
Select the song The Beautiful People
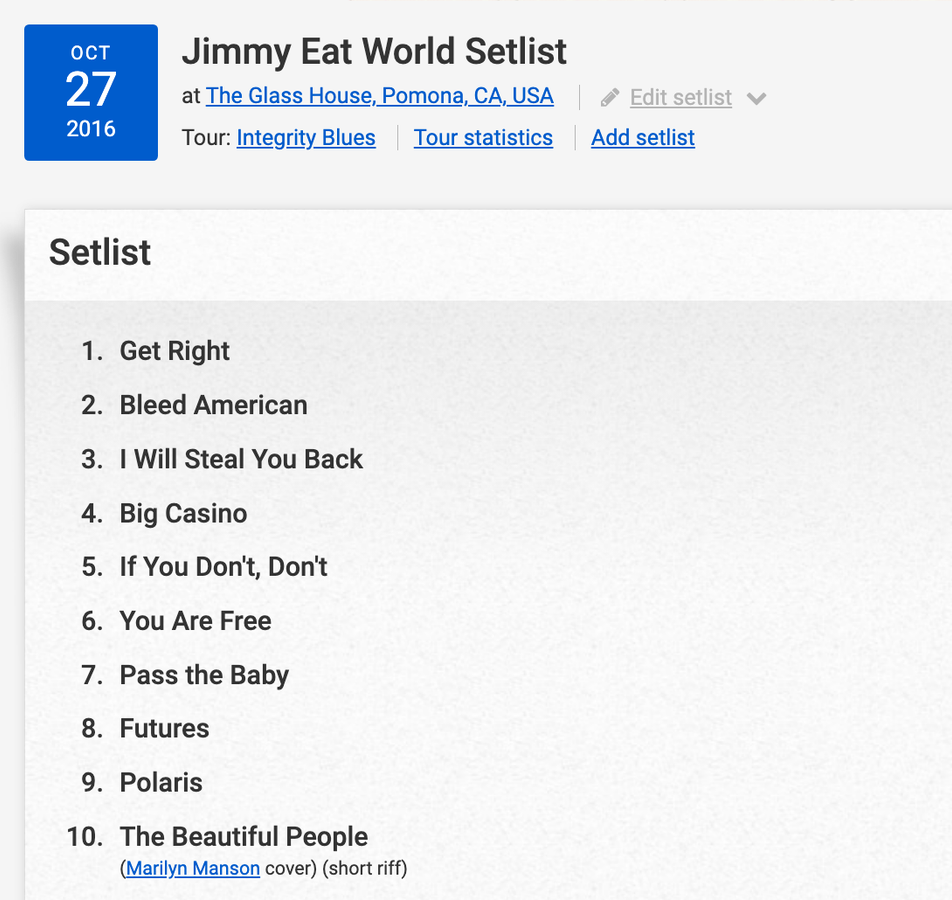coord(243,837)
